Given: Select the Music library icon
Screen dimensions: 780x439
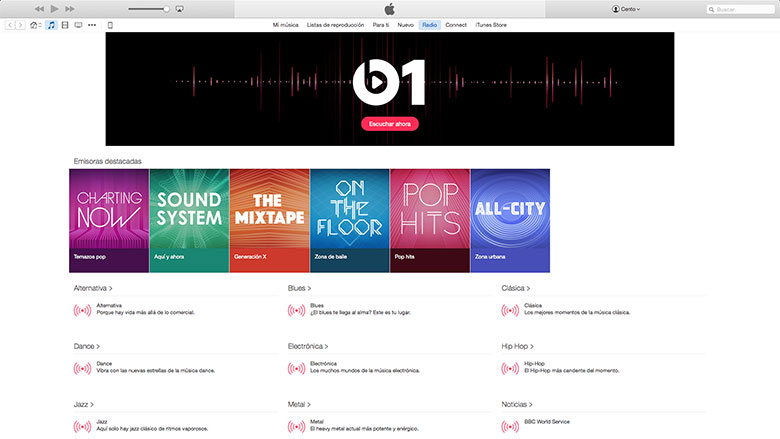Looking at the screenshot, I should (x=51, y=25).
